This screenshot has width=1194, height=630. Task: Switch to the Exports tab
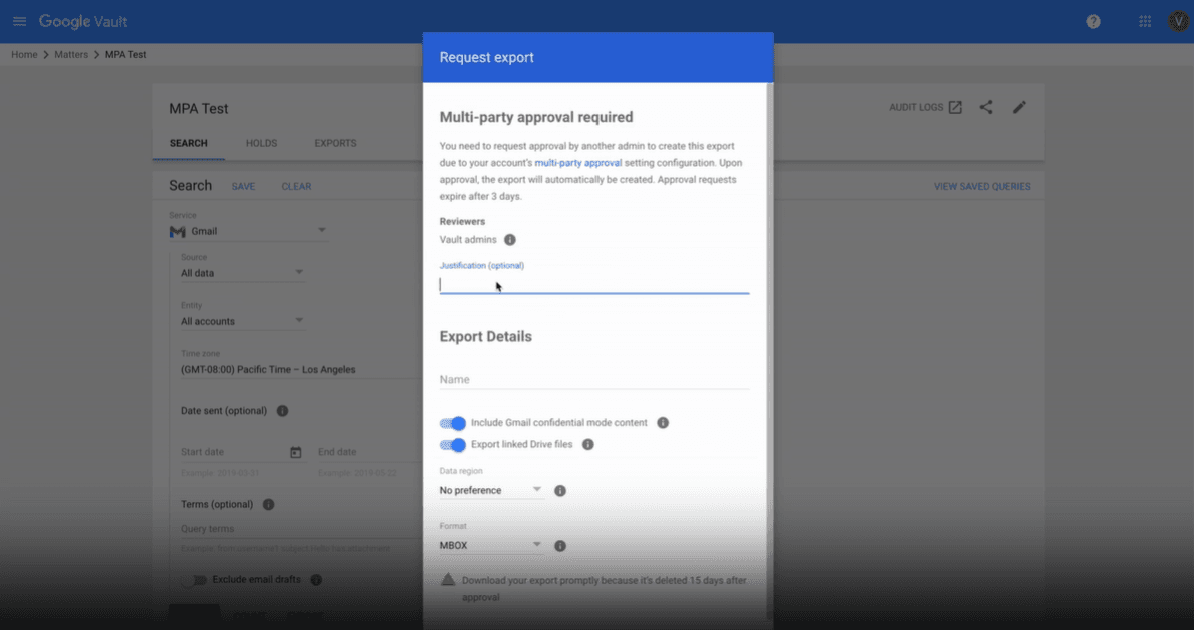coord(335,143)
